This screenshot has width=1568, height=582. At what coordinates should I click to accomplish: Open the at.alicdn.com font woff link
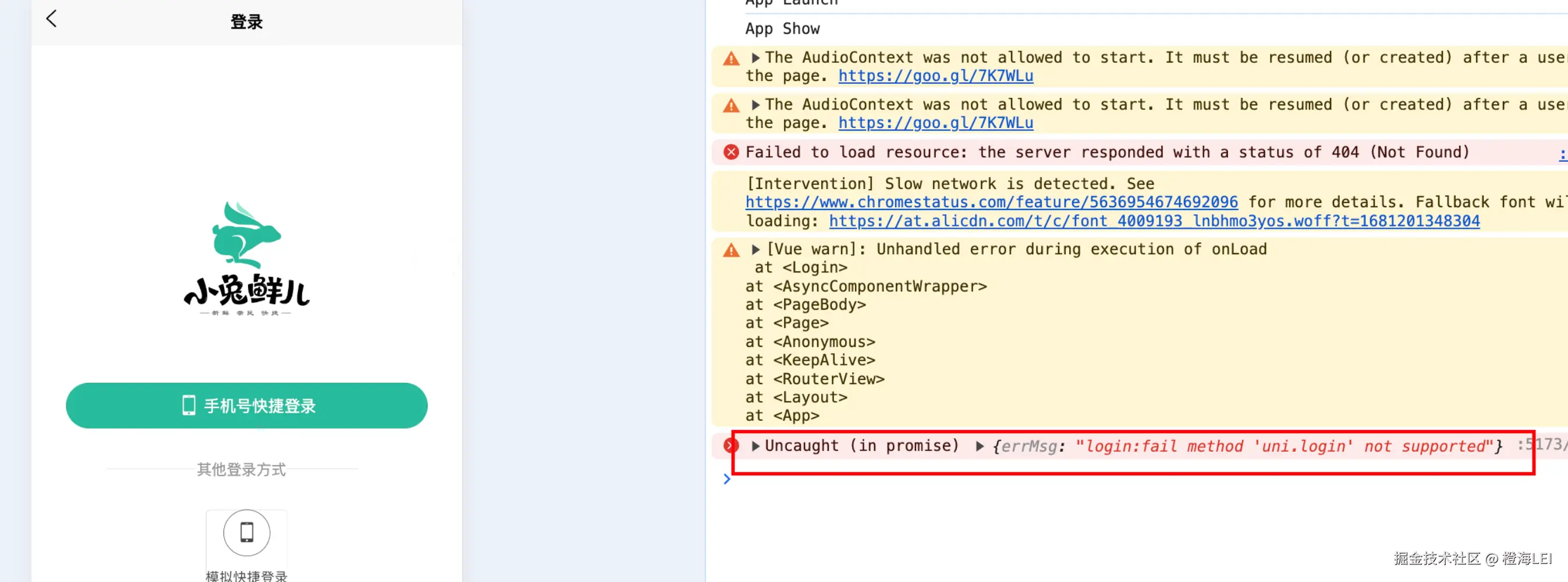tap(1154, 221)
